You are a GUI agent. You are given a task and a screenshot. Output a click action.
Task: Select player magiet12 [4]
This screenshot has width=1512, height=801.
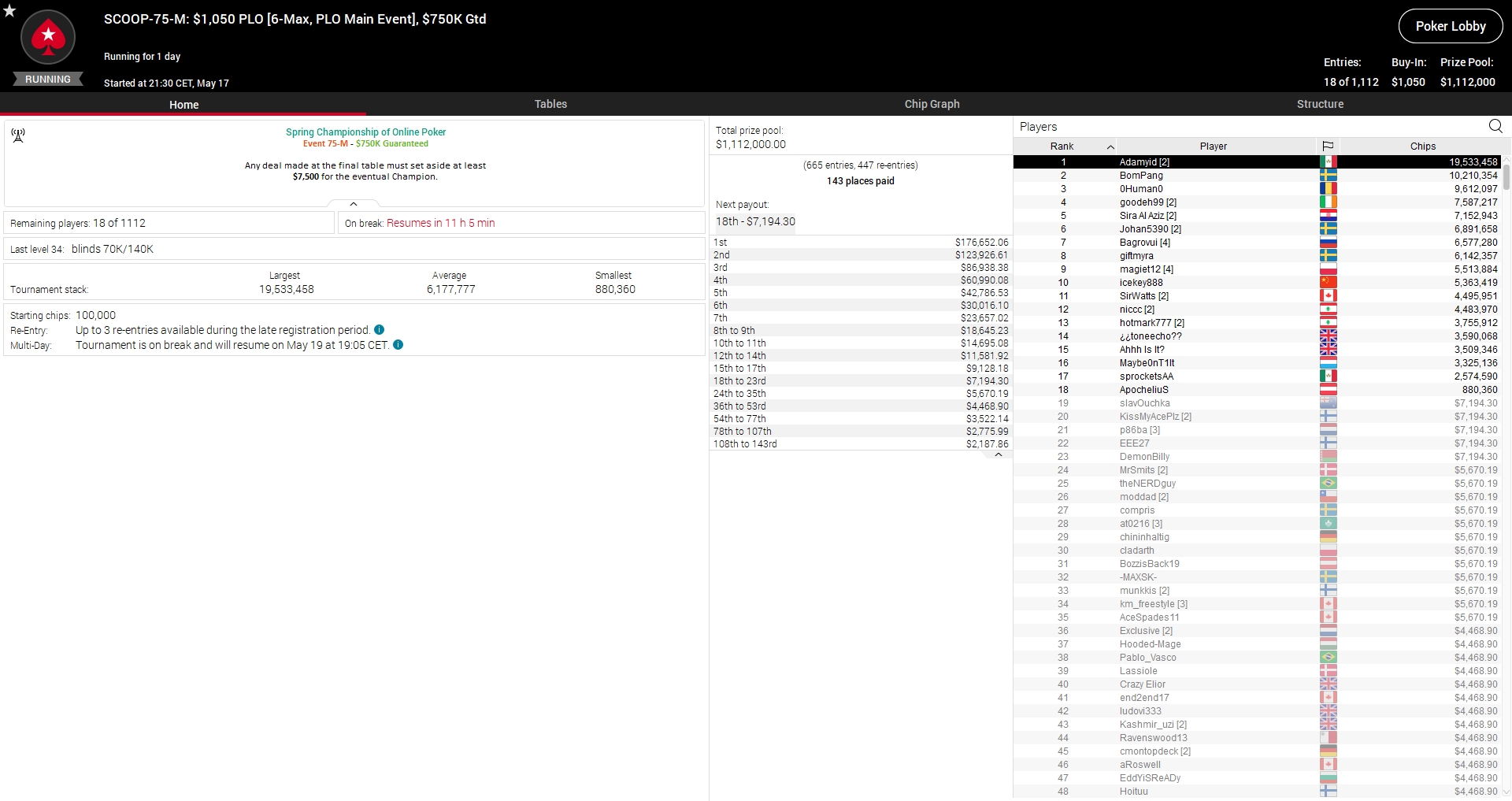point(1257,269)
